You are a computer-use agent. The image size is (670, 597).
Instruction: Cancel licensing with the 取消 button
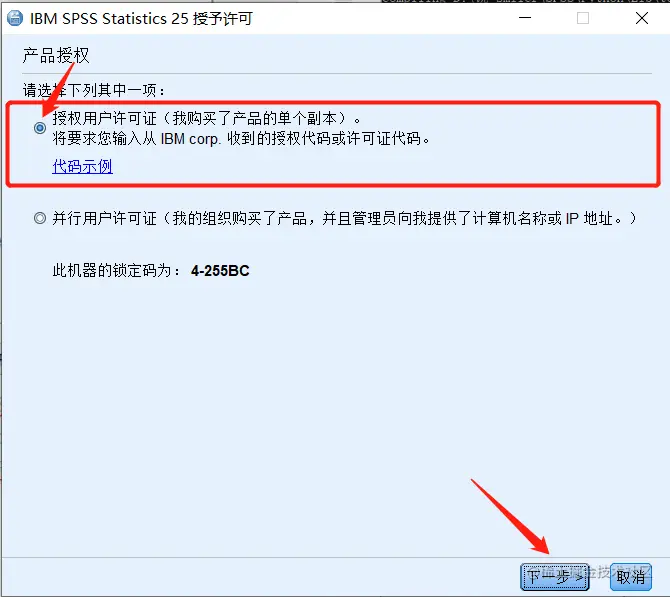tap(631, 577)
